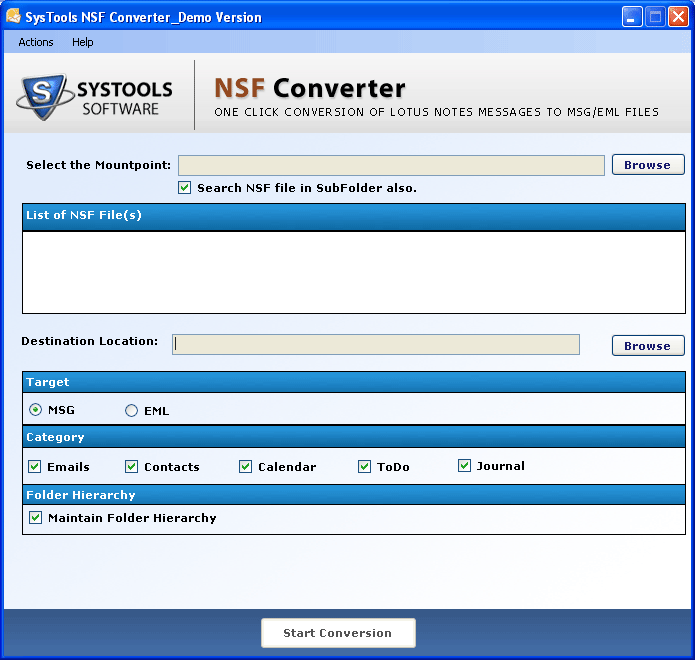Click the List of NSF File(s) header
Image resolution: width=695 pixels, height=660 pixels.
coord(354,217)
